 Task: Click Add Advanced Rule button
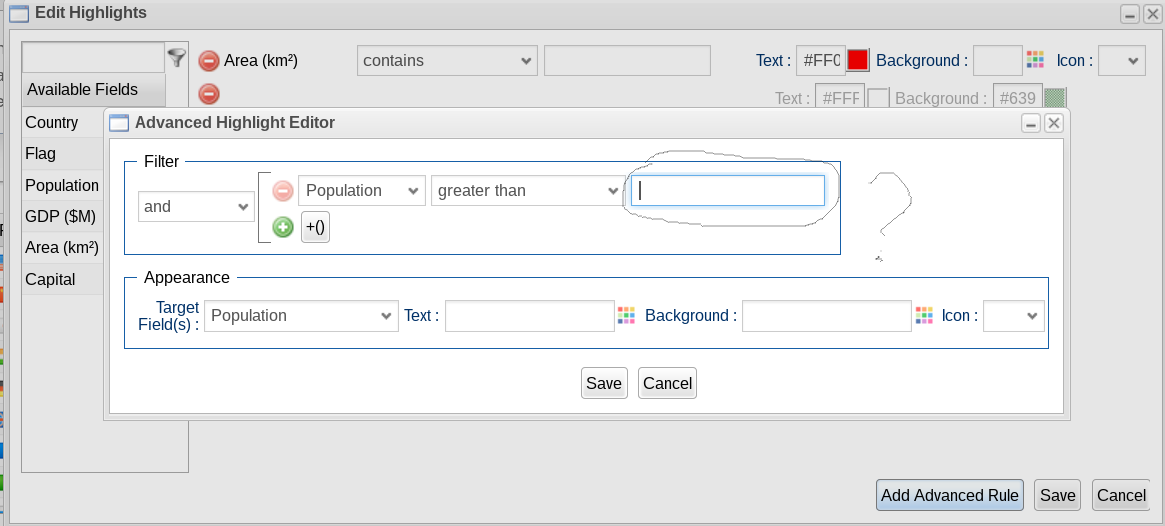(950, 495)
